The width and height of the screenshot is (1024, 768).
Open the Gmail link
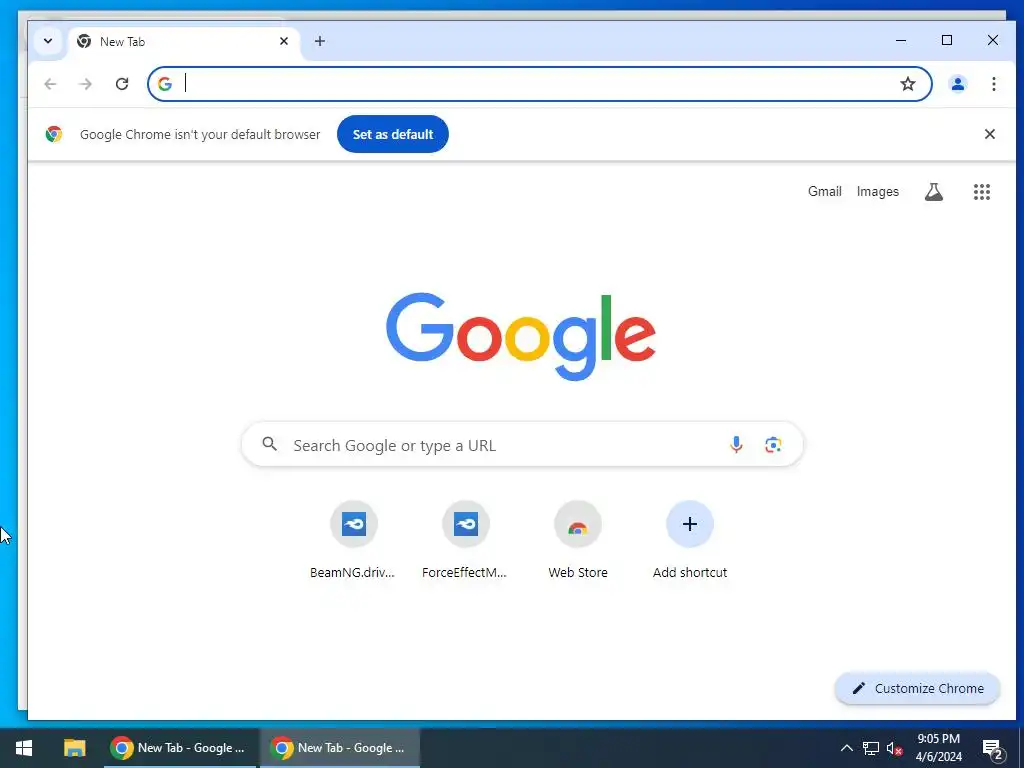824,191
